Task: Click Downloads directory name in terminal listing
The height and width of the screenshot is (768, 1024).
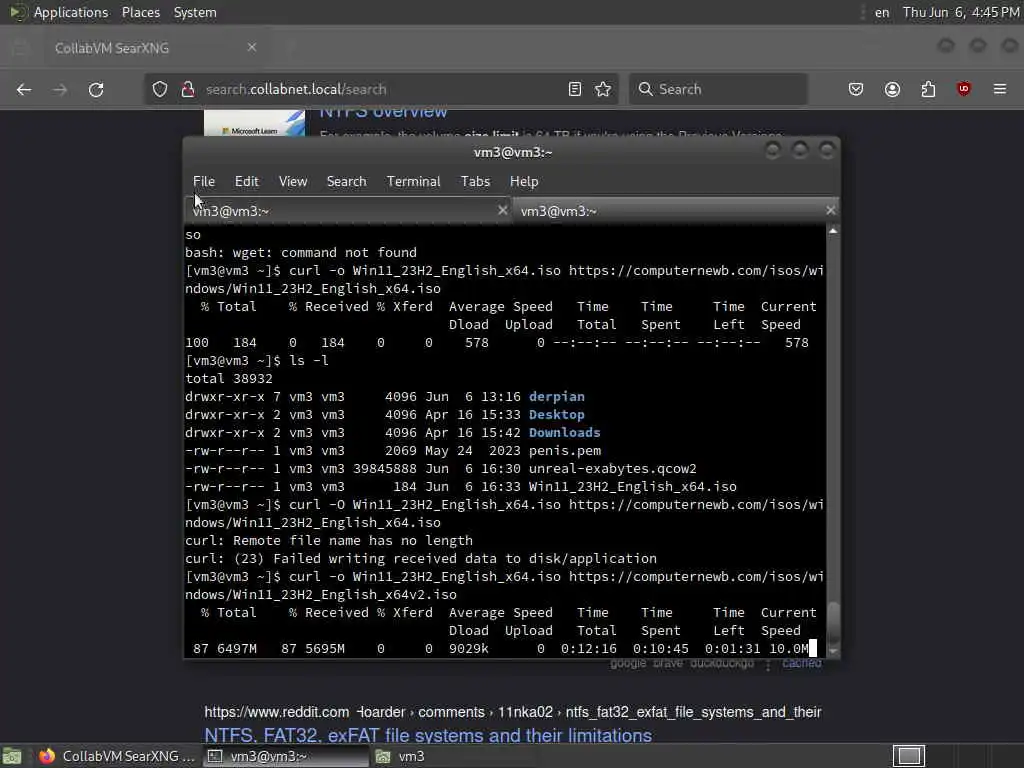Action: click(x=564, y=432)
